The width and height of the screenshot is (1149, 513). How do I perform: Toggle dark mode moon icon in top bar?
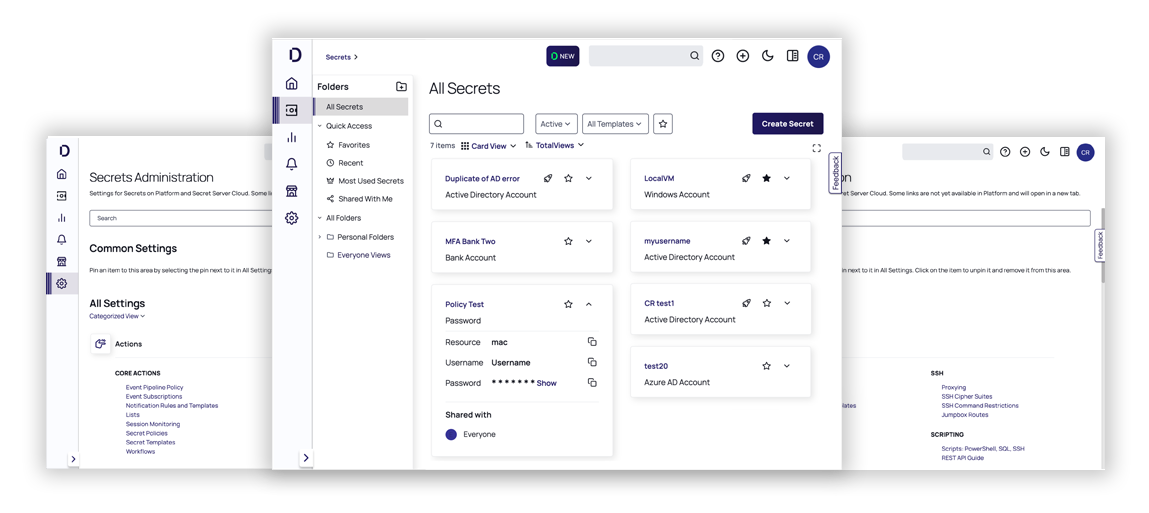[767, 56]
